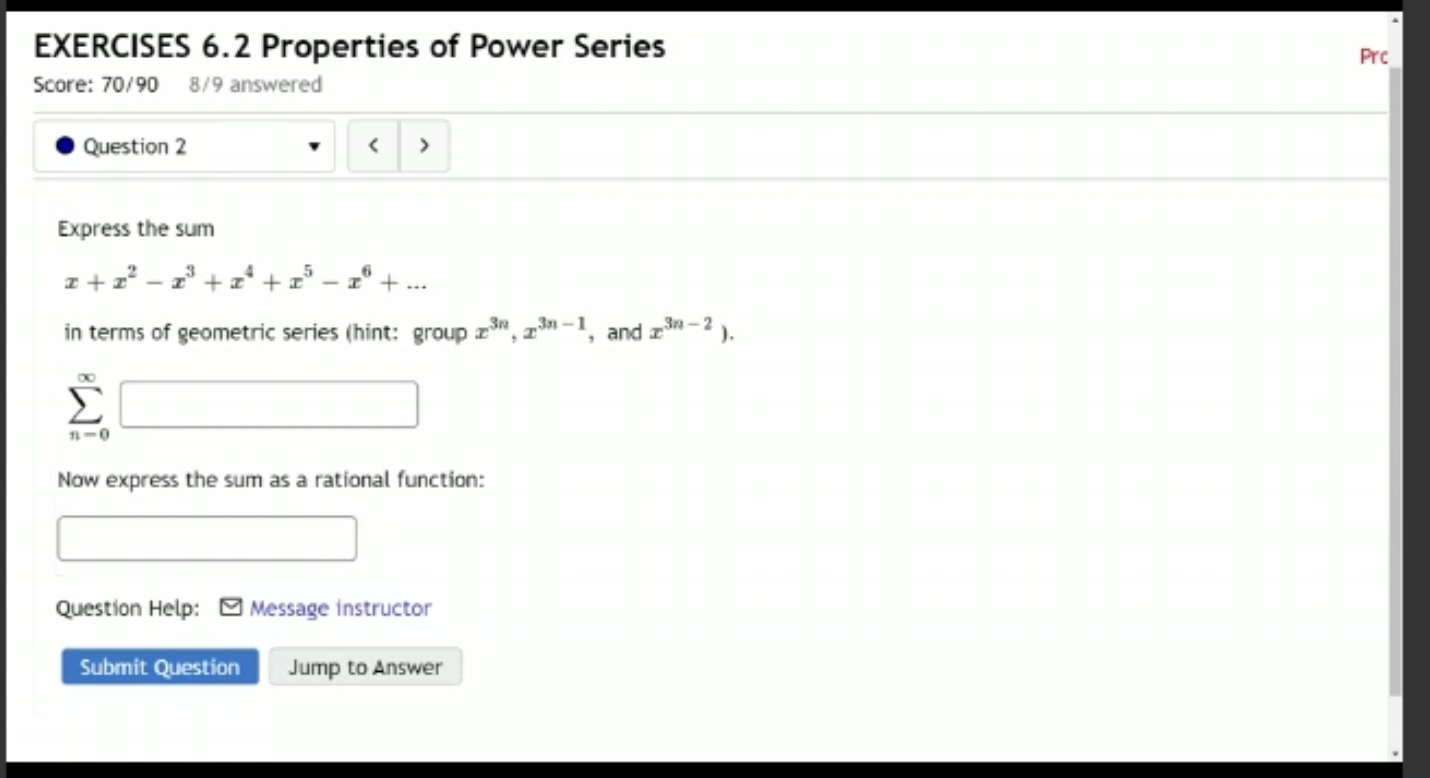Click the '8/9 answered' progress text

coord(253,85)
